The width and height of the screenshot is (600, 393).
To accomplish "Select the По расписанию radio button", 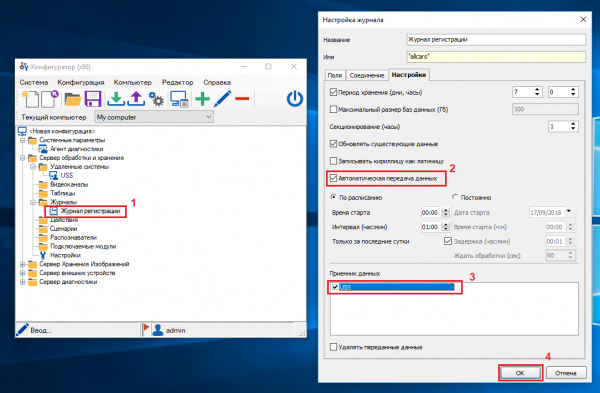I will pyautogui.click(x=333, y=197).
